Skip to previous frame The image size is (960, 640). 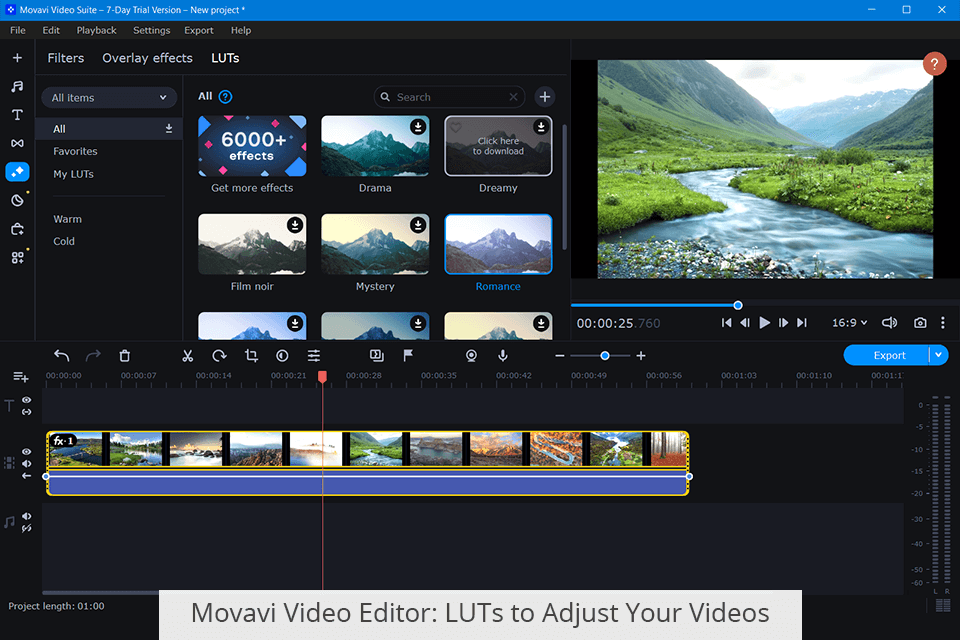coord(745,323)
